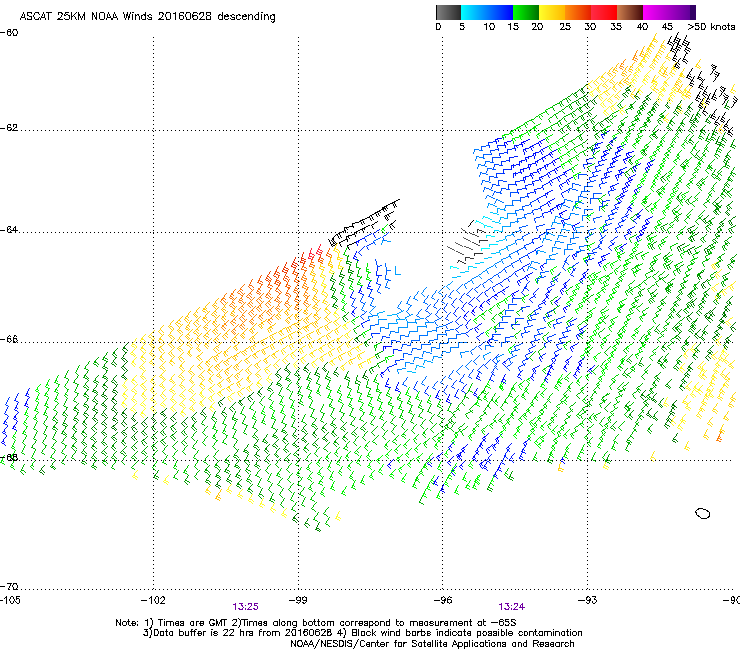This screenshot has width=740, height=650.
Task: Click the small black island outline
Action: coord(703,514)
